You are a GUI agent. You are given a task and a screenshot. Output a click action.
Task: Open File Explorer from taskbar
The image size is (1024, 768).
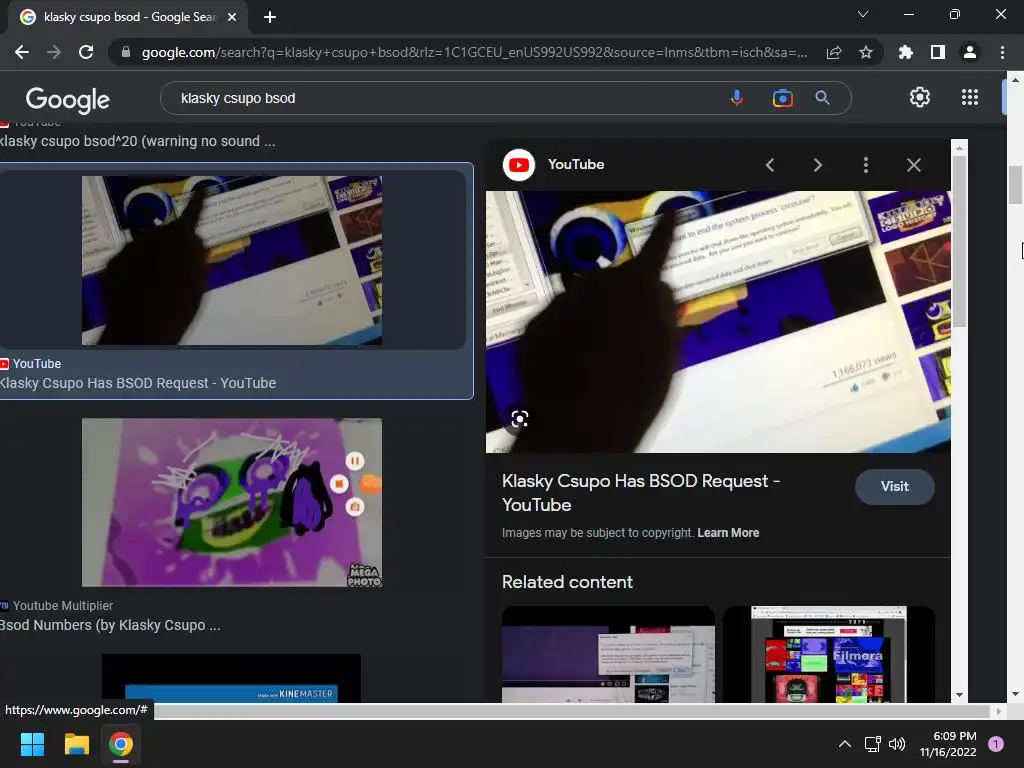coord(76,744)
